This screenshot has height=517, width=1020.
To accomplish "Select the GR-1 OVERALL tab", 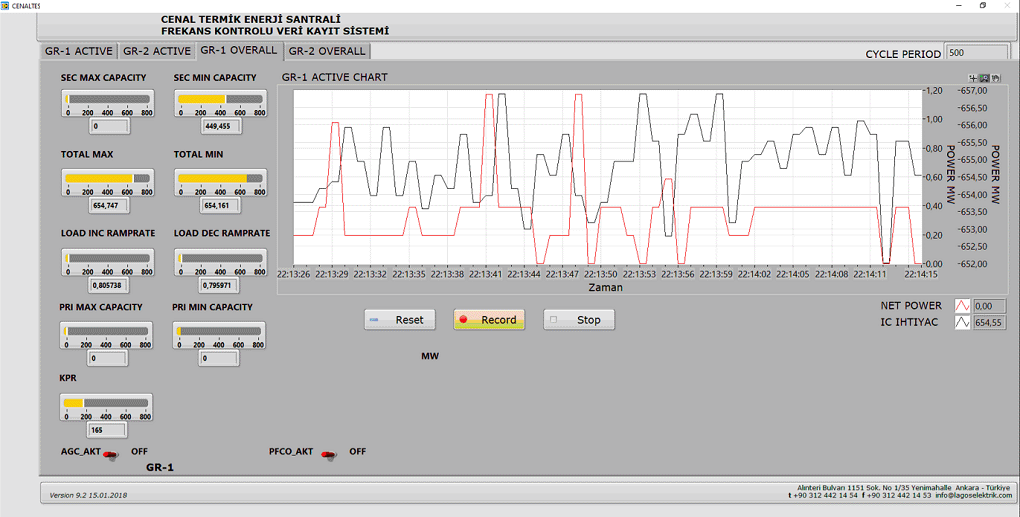I will [239, 50].
